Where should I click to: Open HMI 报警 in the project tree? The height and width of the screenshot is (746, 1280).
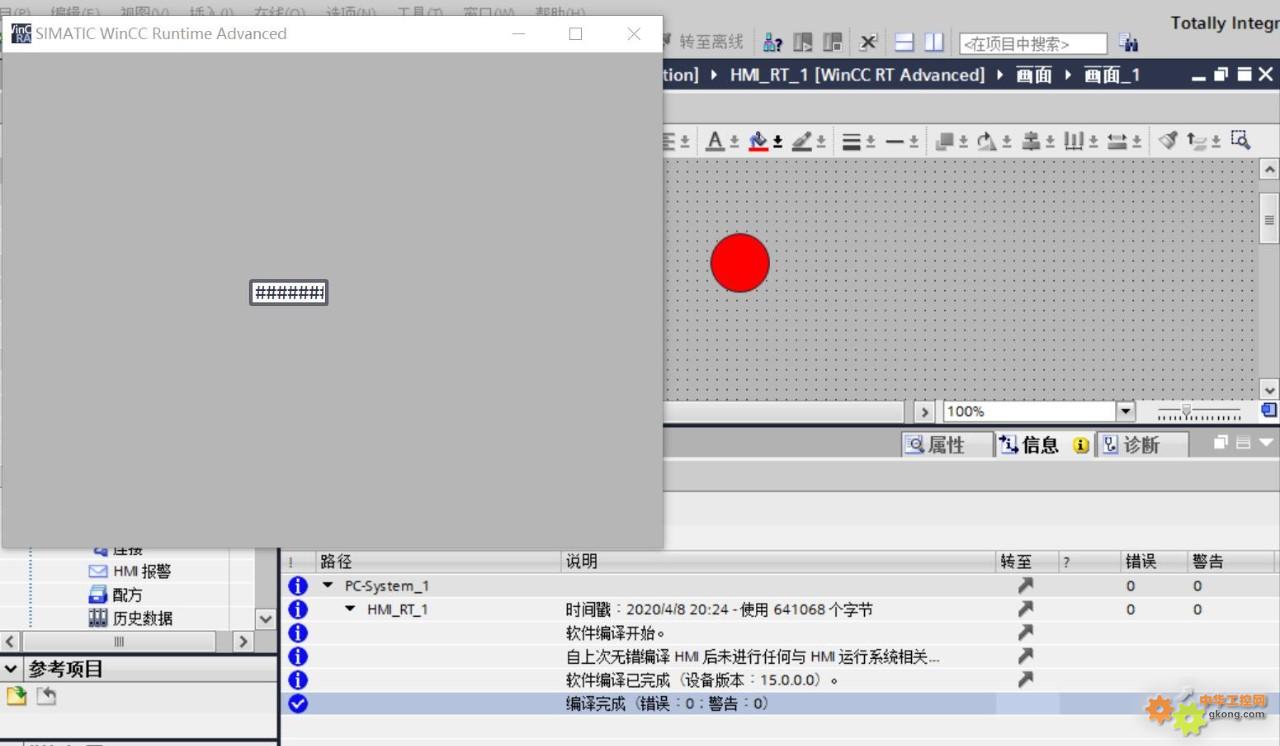(130, 571)
